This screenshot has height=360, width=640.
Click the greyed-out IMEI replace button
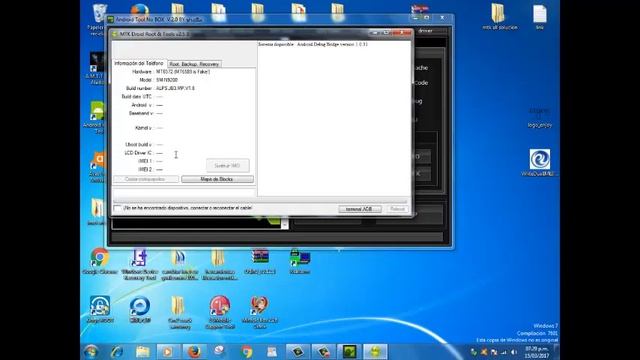pyautogui.click(x=227, y=166)
